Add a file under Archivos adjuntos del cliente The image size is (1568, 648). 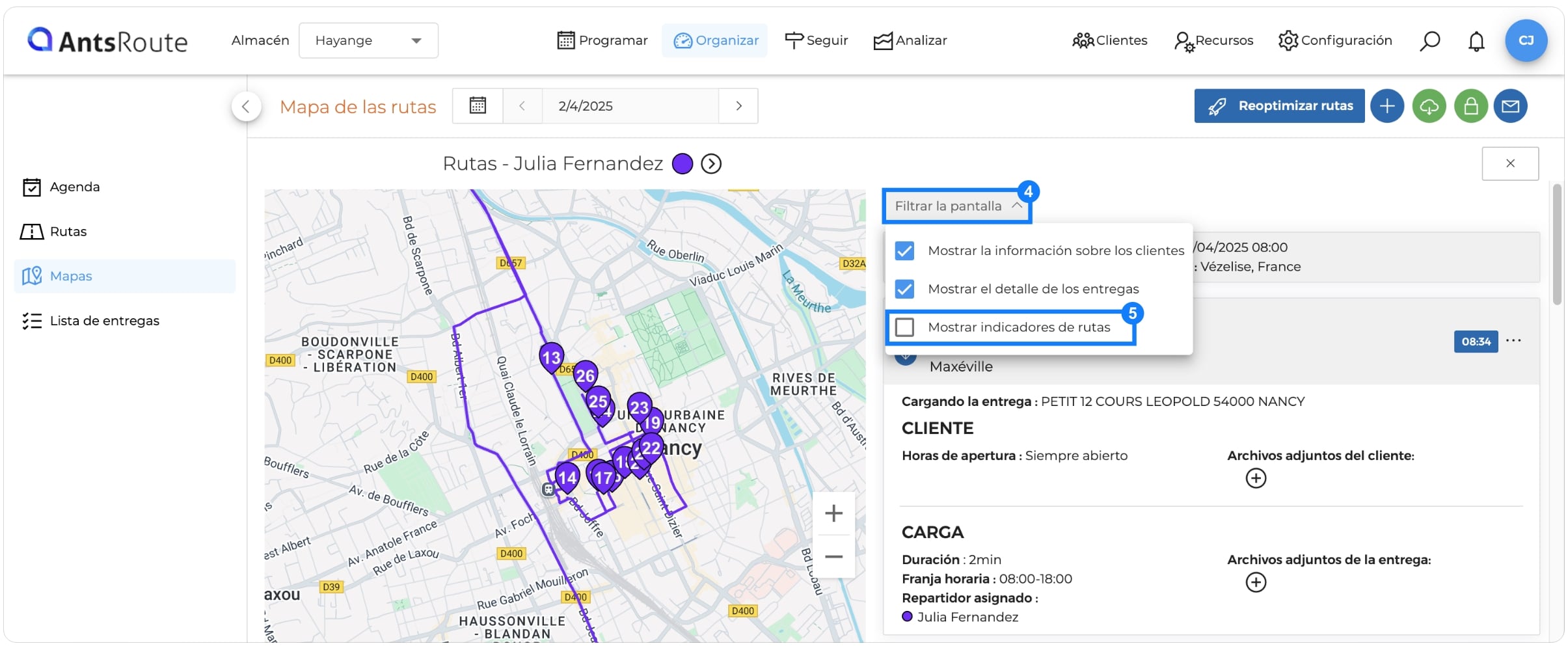click(x=1256, y=478)
